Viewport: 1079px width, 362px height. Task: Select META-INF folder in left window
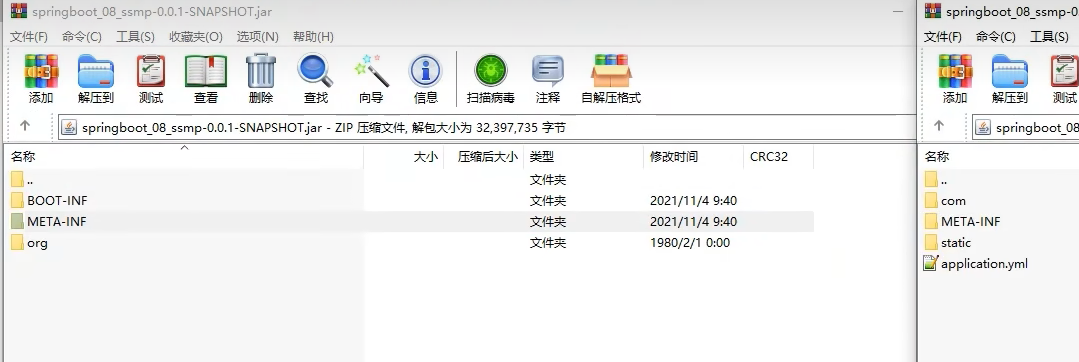(49, 222)
